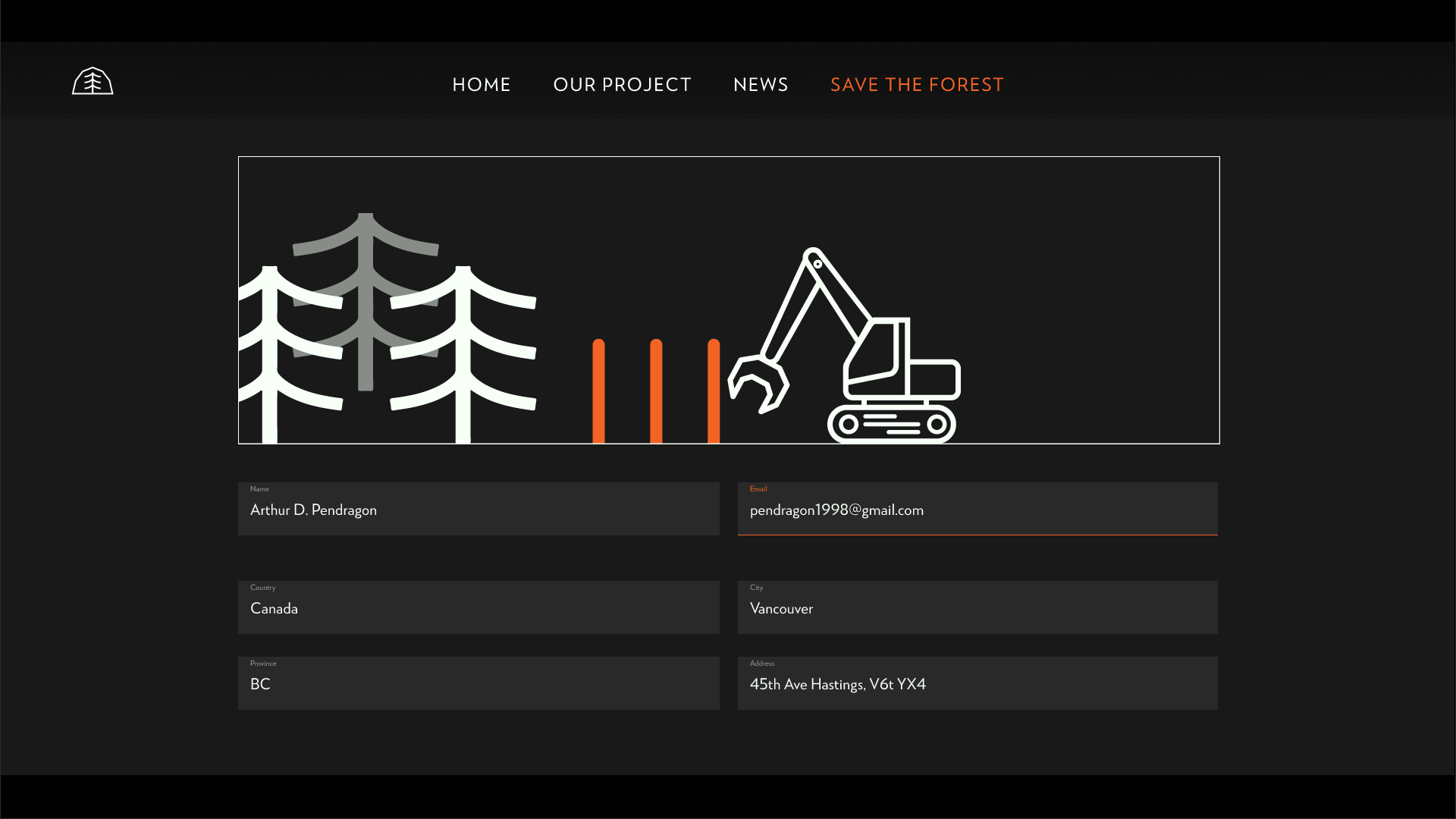Screen dimensions: 1456x819
Task: Click into the Email field
Action: [x=977, y=510]
